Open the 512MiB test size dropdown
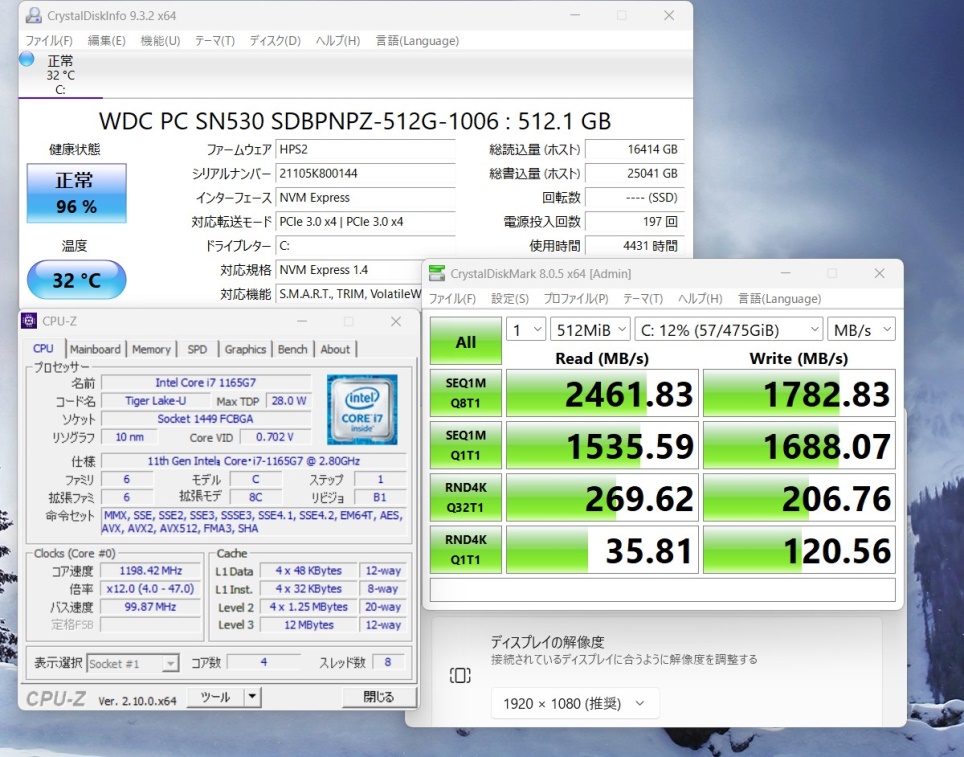 pos(590,330)
